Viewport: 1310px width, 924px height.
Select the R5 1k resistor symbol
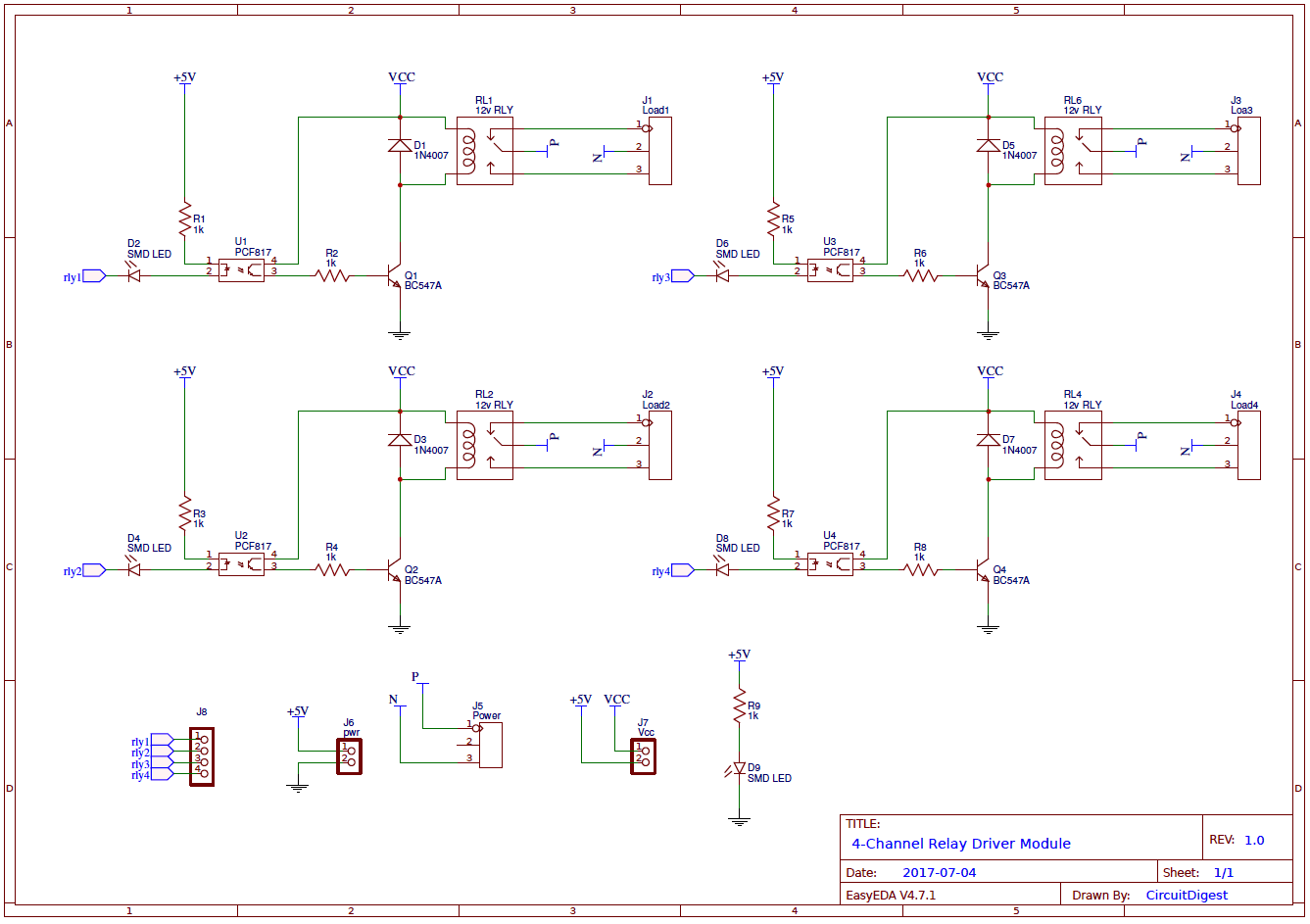coord(773,218)
